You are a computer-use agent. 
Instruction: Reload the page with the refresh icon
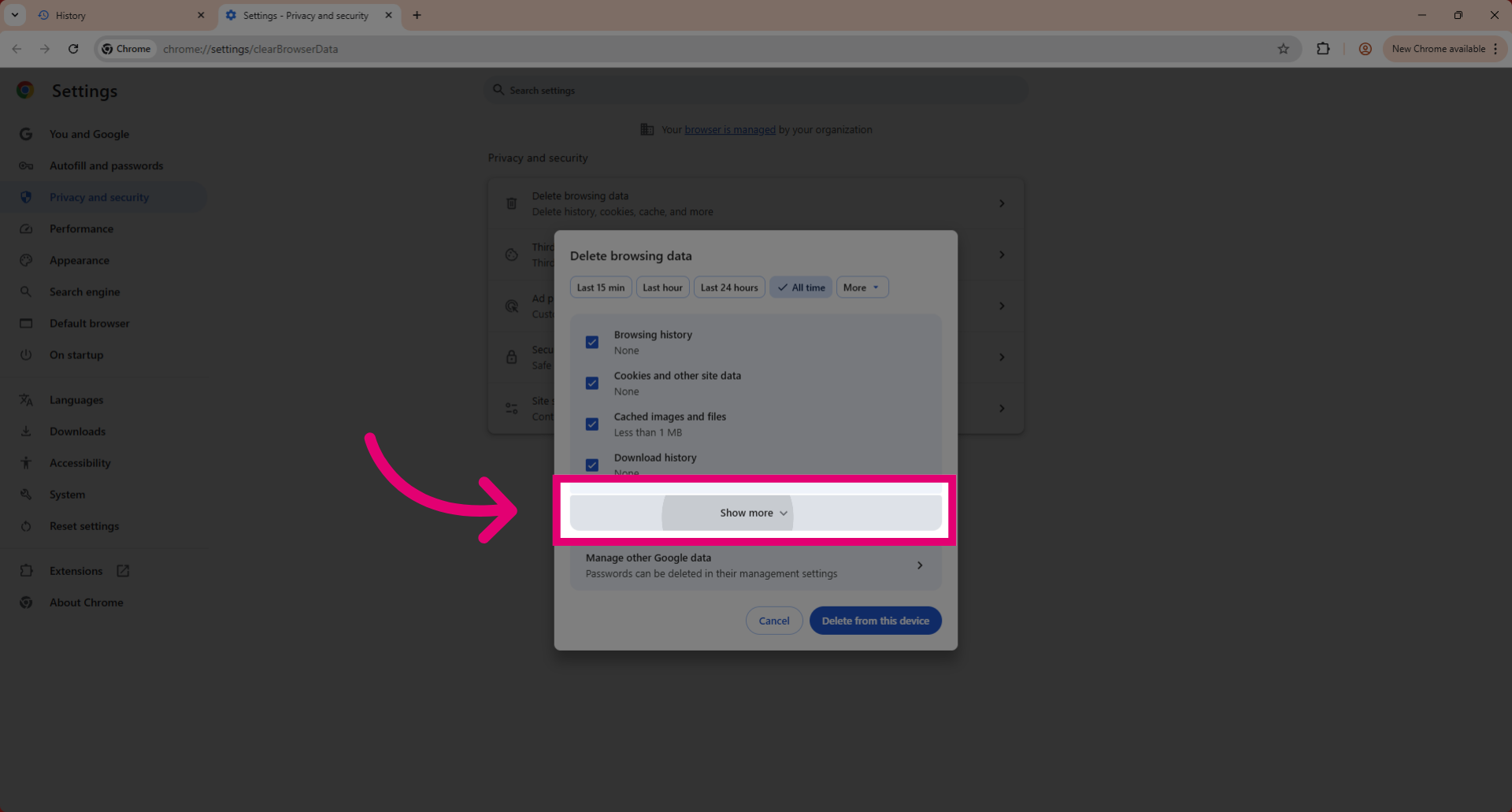pos(73,49)
